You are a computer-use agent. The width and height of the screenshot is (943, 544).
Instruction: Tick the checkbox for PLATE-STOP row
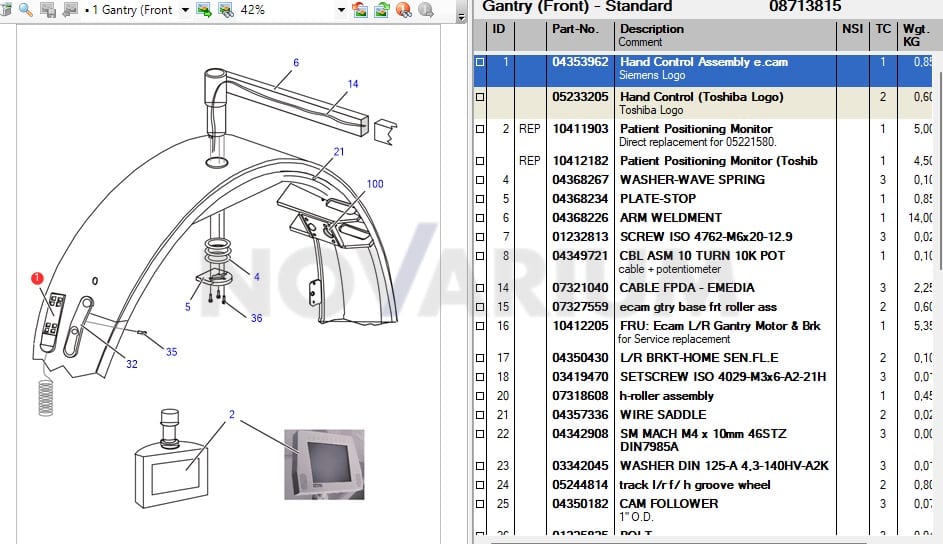click(x=480, y=199)
